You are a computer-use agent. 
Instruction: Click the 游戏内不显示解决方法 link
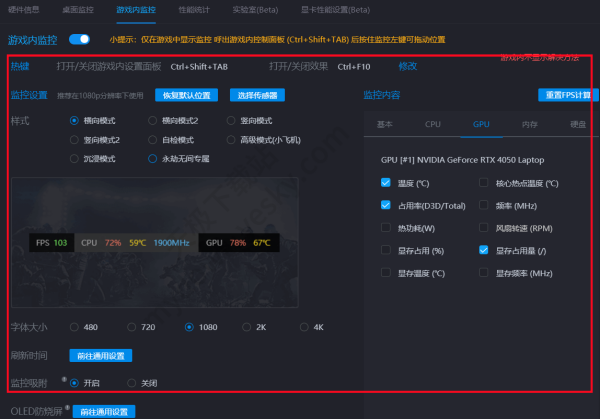(x=546, y=58)
